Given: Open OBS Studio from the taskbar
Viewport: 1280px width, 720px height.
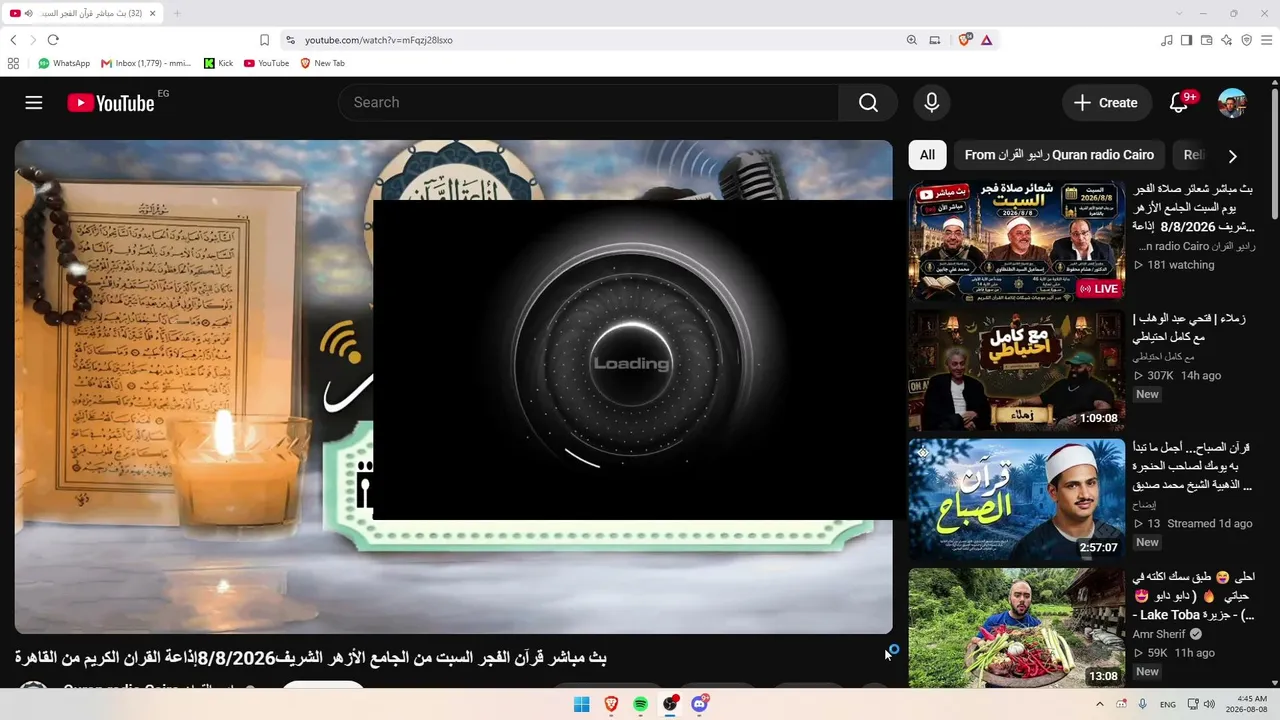Looking at the screenshot, I should click(x=670, y=704).
